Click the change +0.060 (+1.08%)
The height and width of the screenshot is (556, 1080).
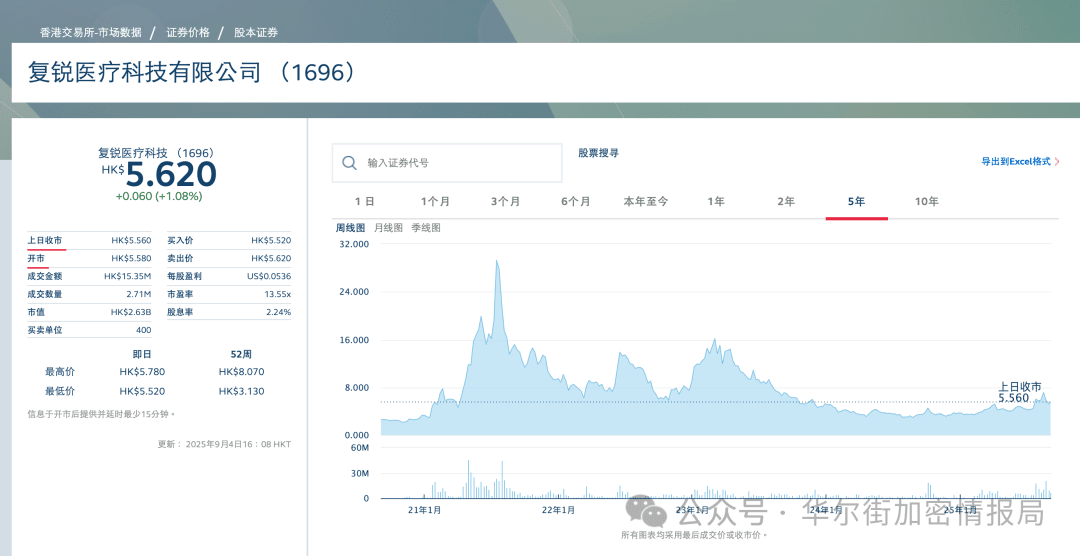159,196
